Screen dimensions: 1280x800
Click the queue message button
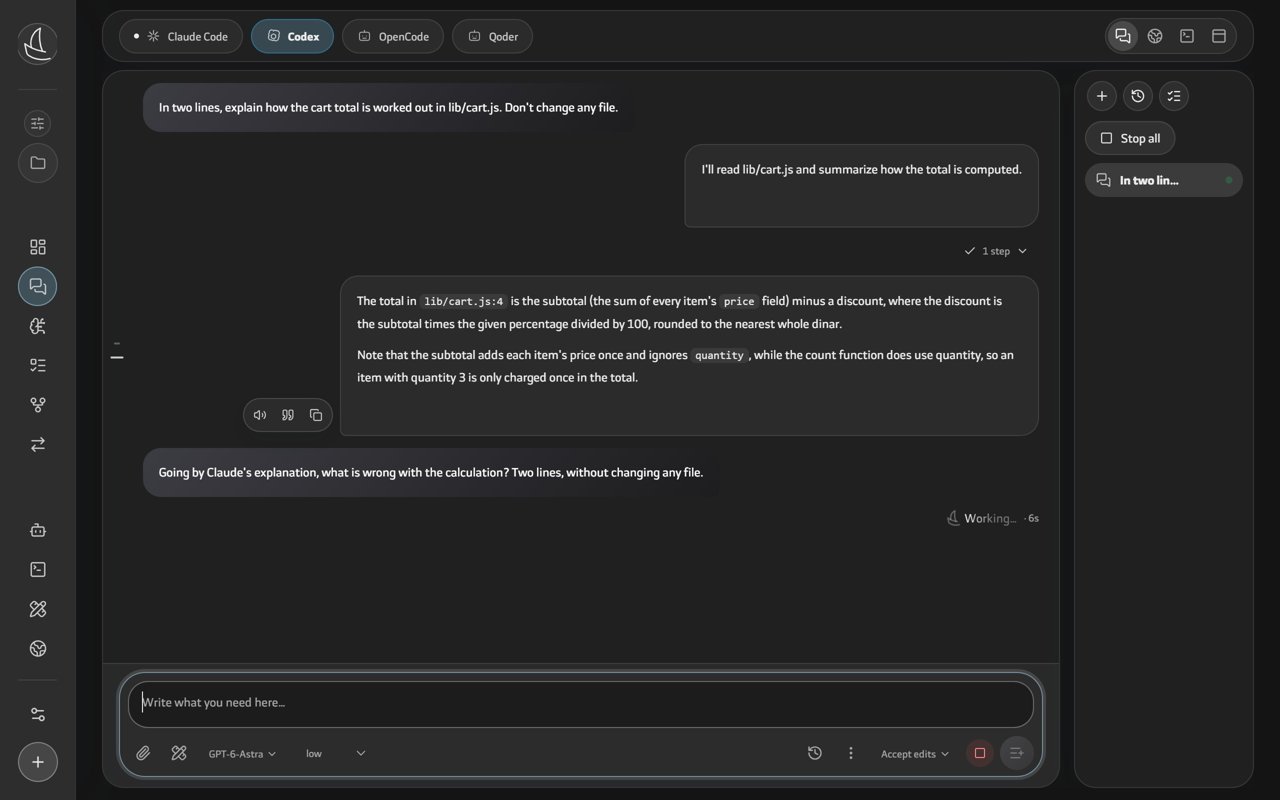[x=1017, y=753]
